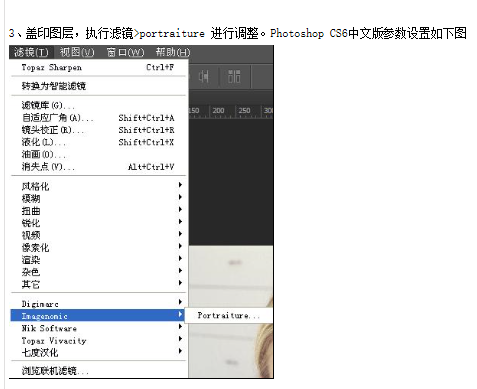Click the horizontal ruler at 250
This screenshot has height=389, width=477.
click(x=244, y=111)
